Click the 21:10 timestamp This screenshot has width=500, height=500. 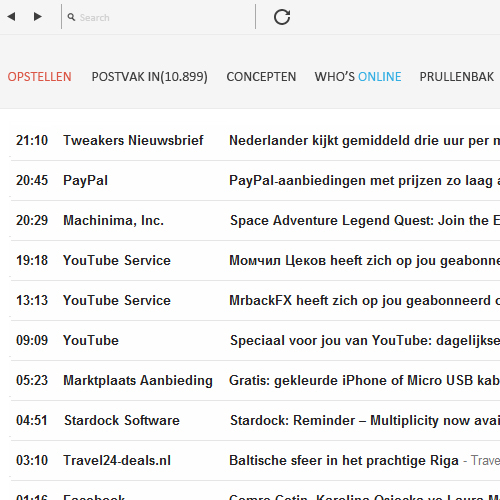pyautogui.click(x=32, y=140)
